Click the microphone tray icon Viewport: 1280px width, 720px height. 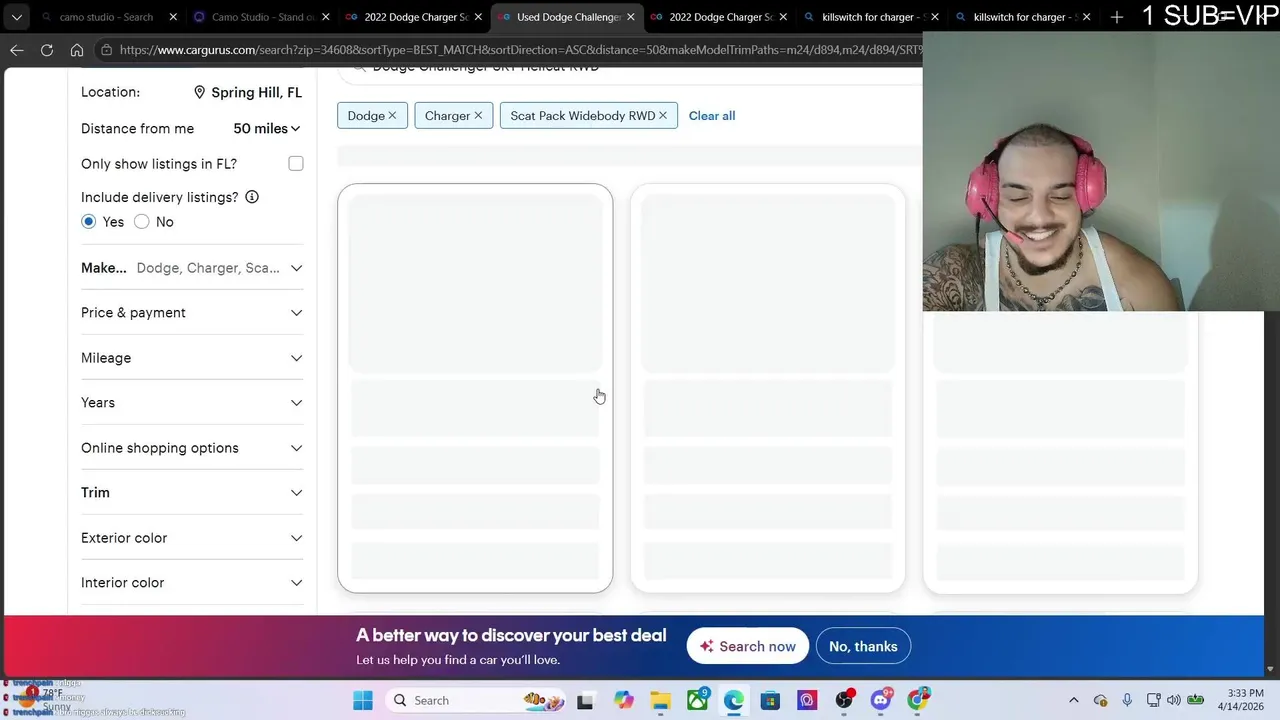point(1127,700)
